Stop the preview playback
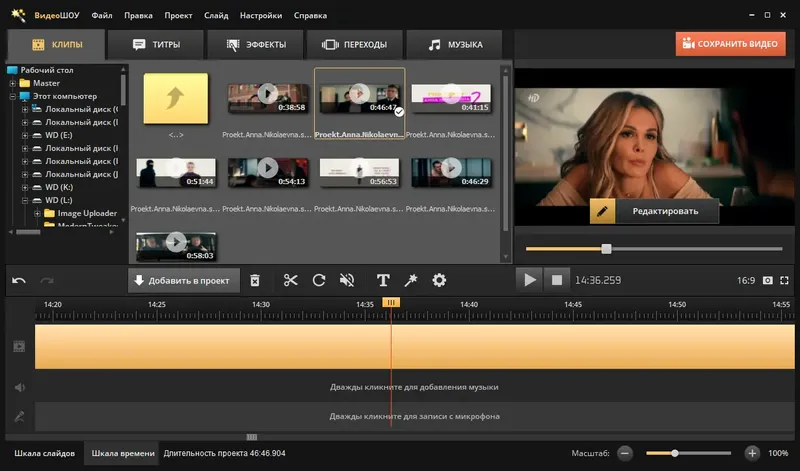This screenshot has width=800, height=471. coord(557,280)
